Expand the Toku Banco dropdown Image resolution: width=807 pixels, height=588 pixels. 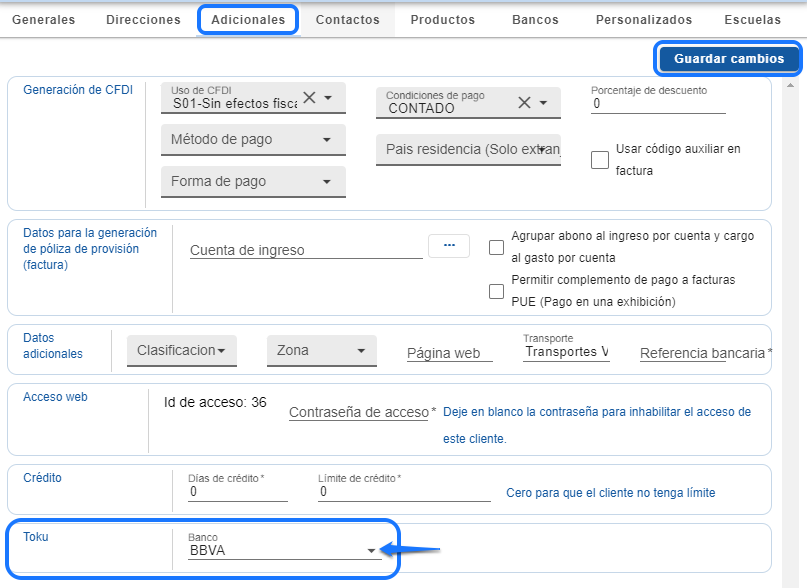coord(371,550)
